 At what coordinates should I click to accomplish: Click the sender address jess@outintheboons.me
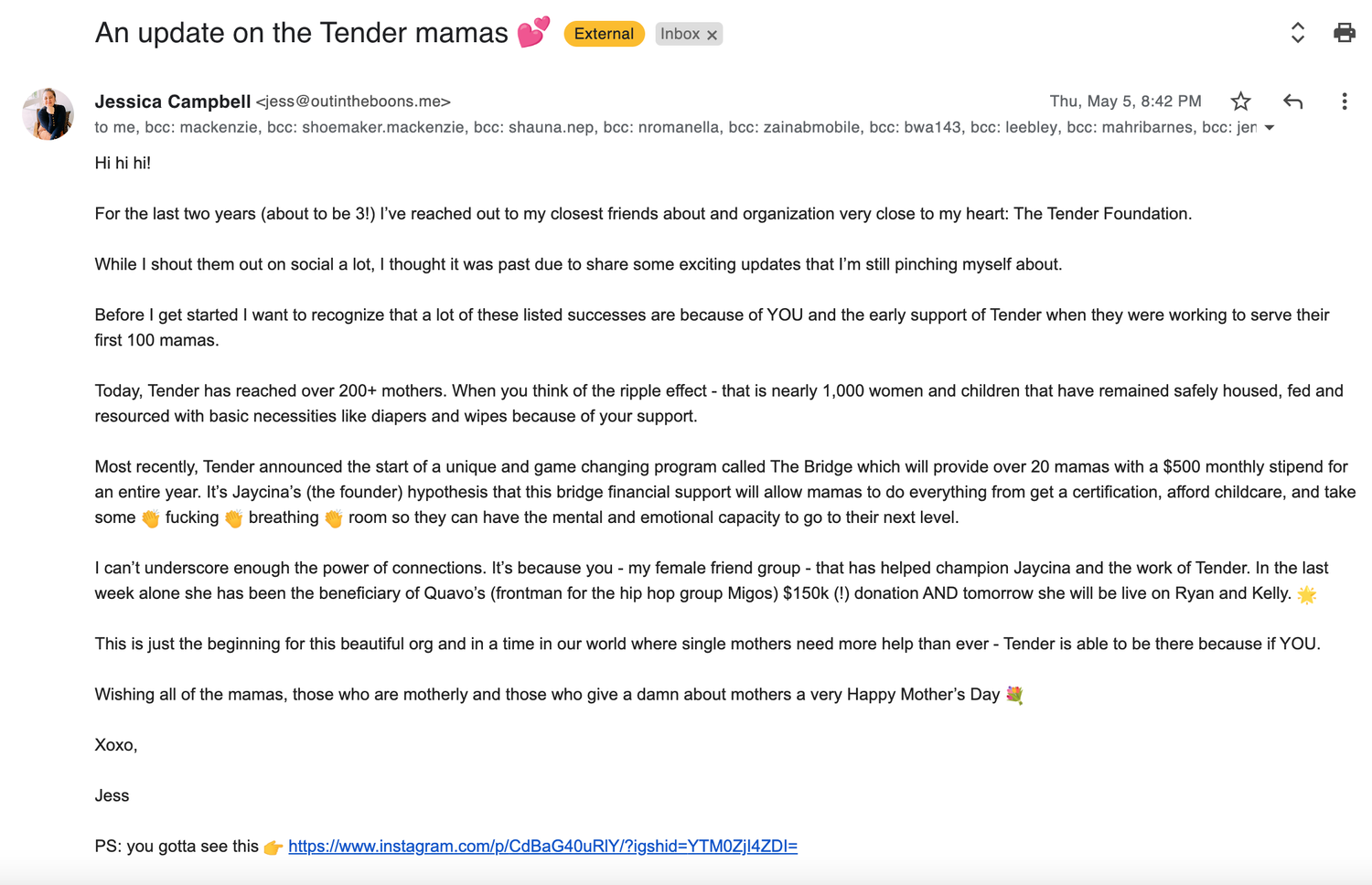[353, 101]
